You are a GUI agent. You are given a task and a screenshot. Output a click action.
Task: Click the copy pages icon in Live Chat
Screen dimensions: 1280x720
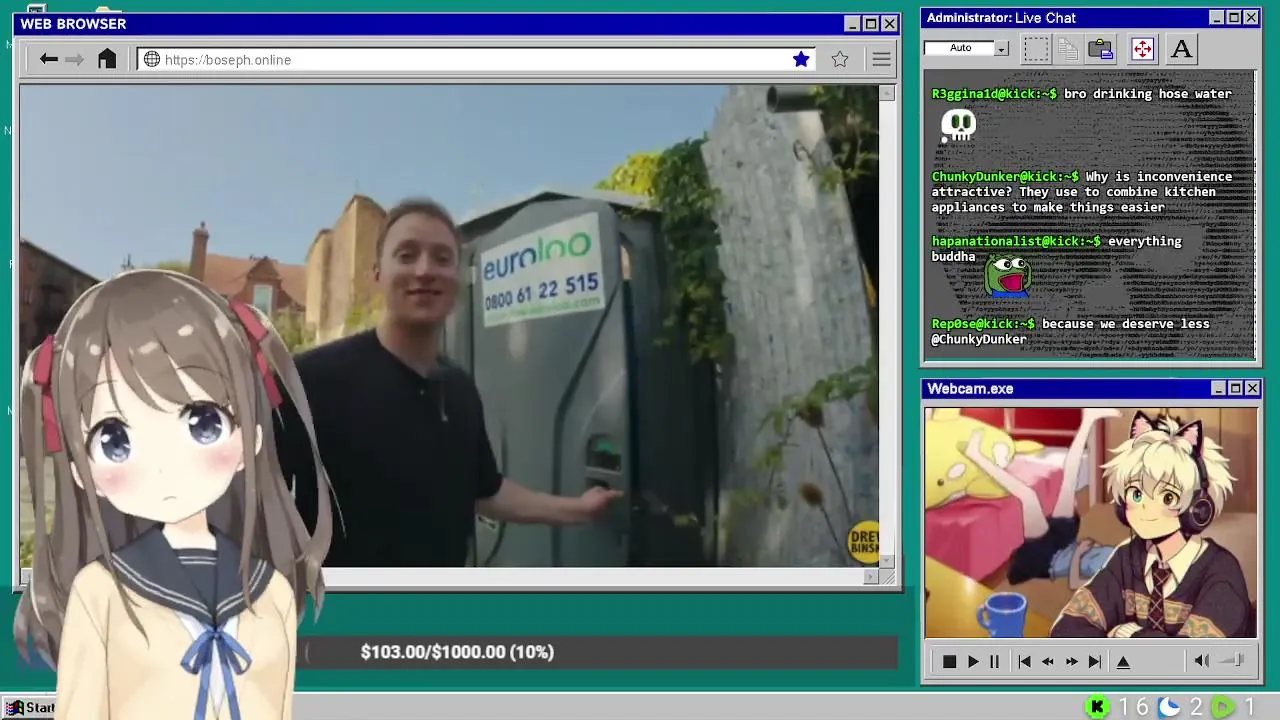click(1068, 48)
